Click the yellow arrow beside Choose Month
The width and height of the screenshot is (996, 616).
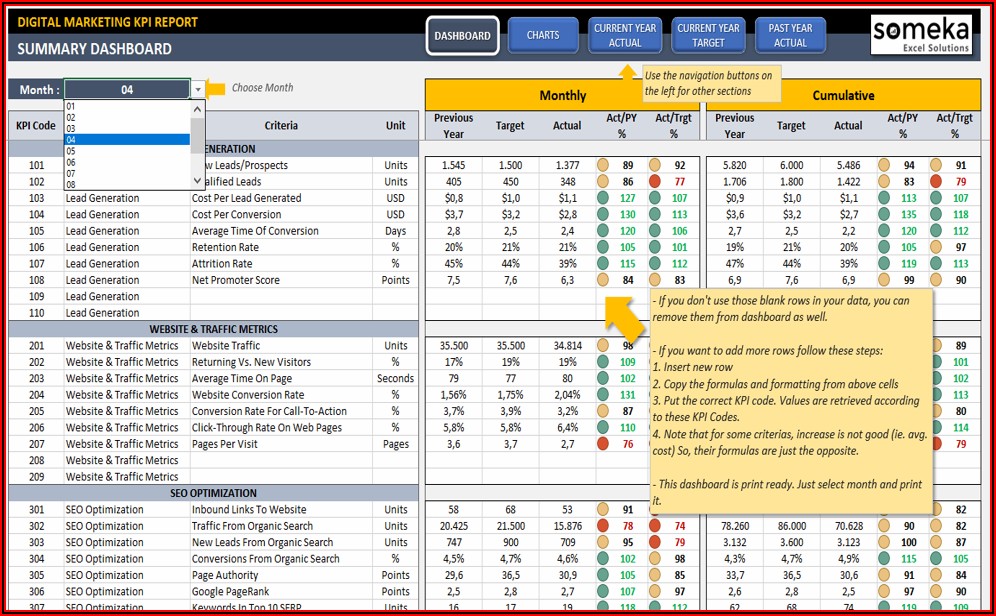click(215, 88)
